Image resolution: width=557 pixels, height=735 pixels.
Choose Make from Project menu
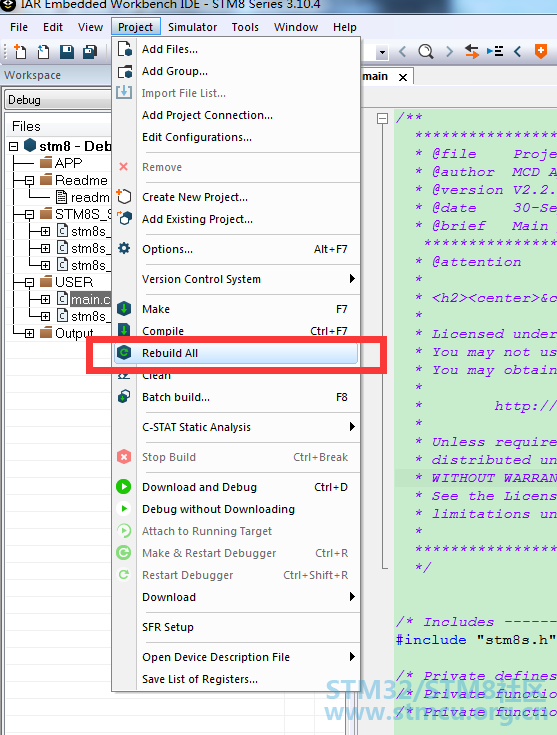tap(237, 309)
